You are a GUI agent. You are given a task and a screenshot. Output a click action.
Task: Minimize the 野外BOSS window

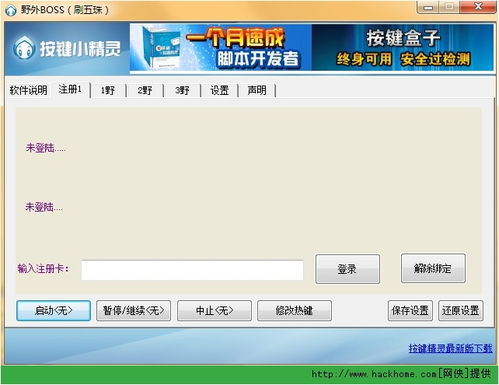tap(429, 7)
